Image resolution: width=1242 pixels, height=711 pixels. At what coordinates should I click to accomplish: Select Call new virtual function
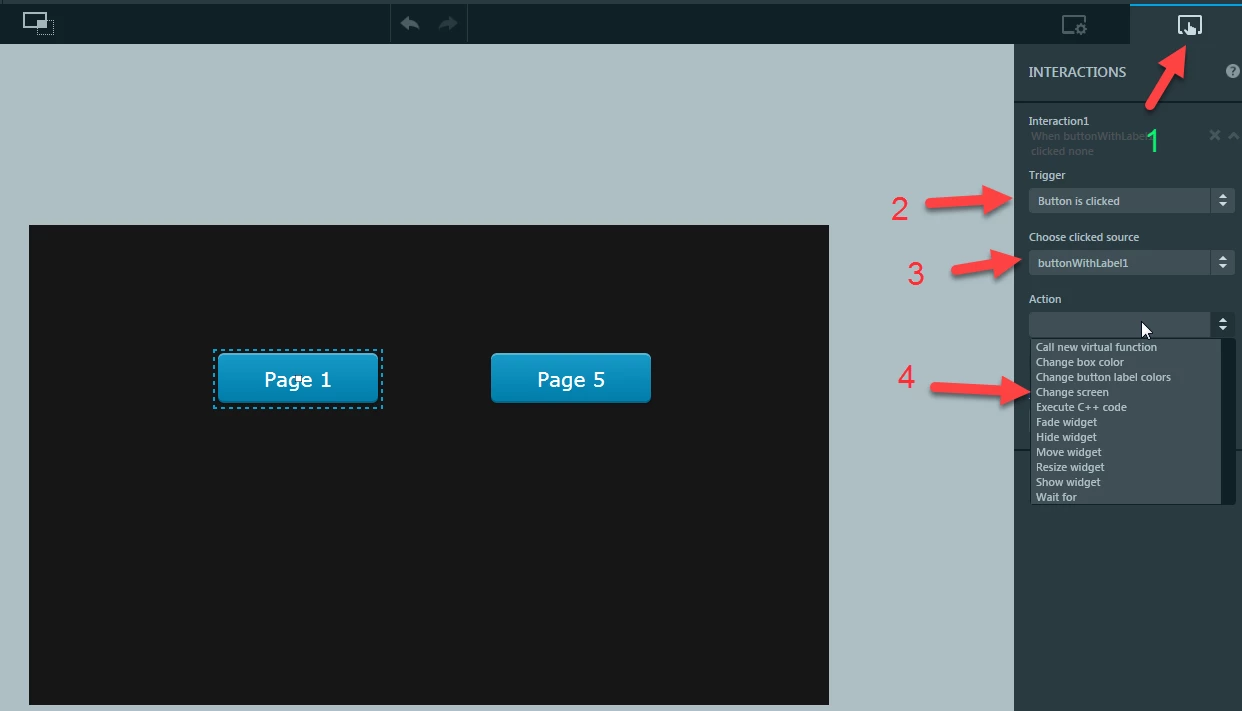(1096, 347)
